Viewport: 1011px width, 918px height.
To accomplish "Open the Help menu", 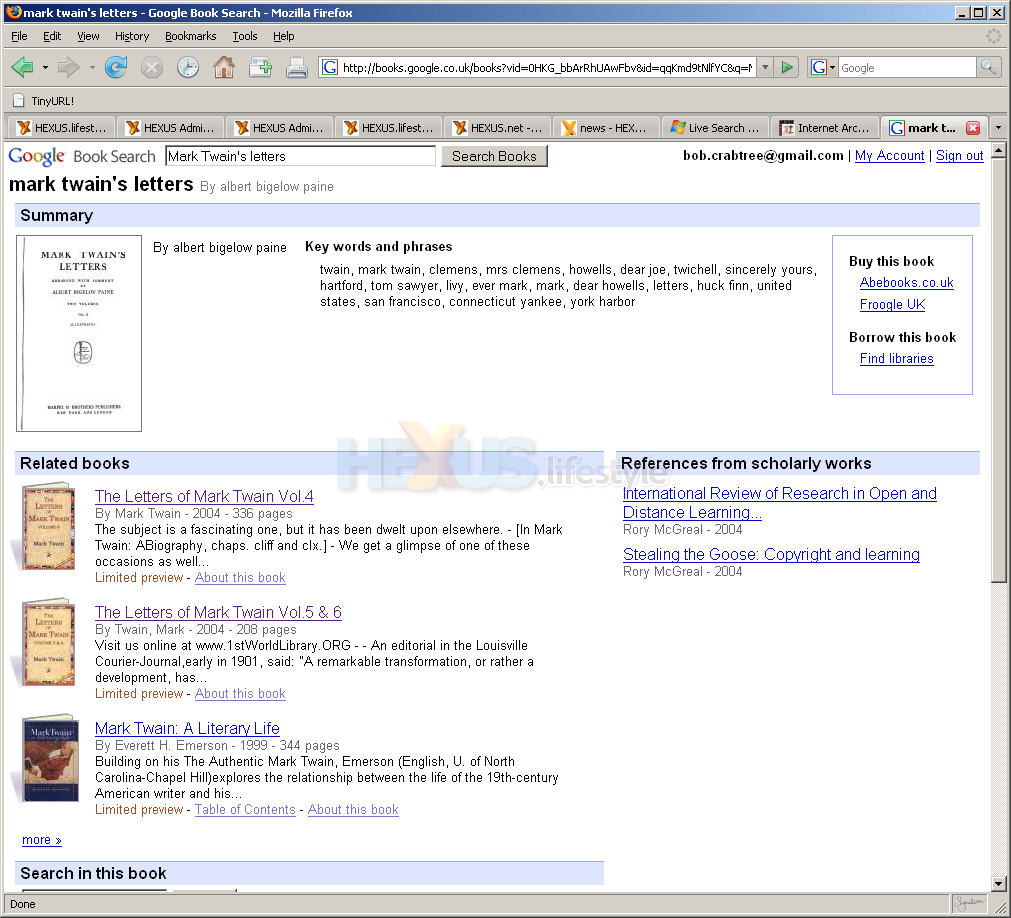I will 284,36.
